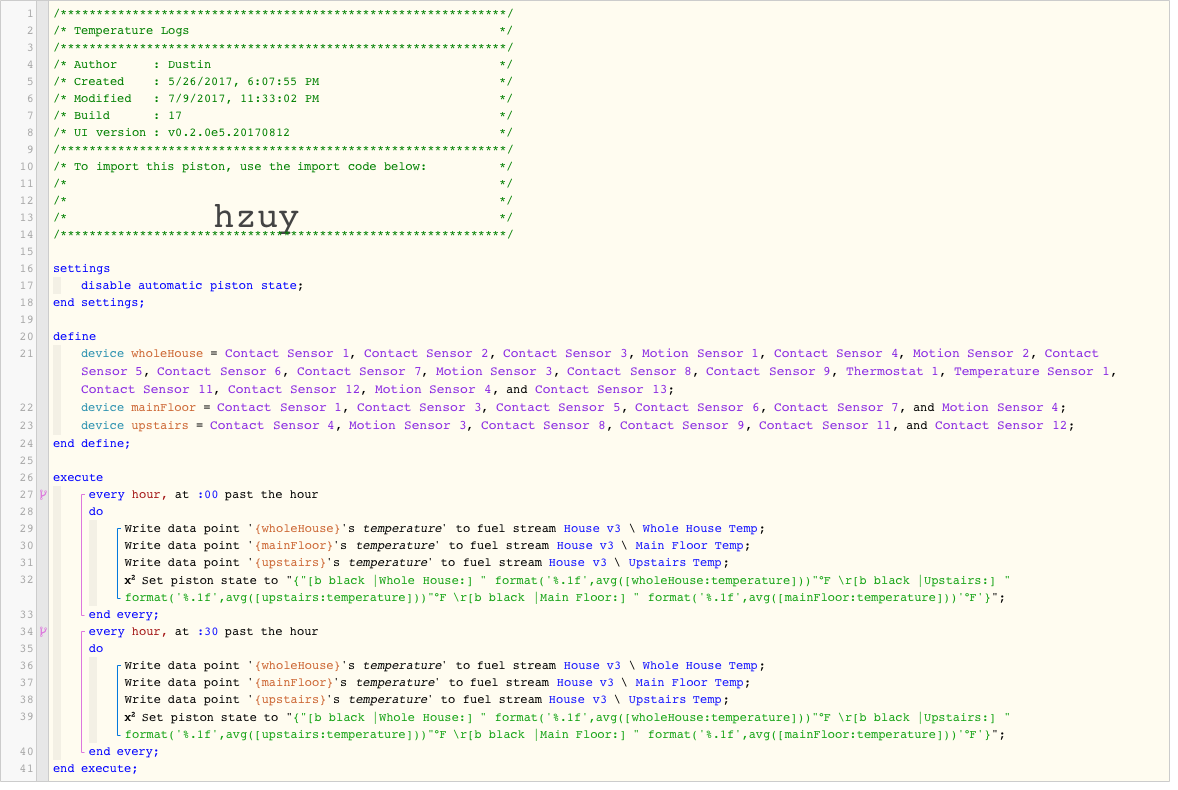This screenshot has width=1178, height=790.
Task: Select the mainFloor variable name on line 22
Action: coord(163,408)
